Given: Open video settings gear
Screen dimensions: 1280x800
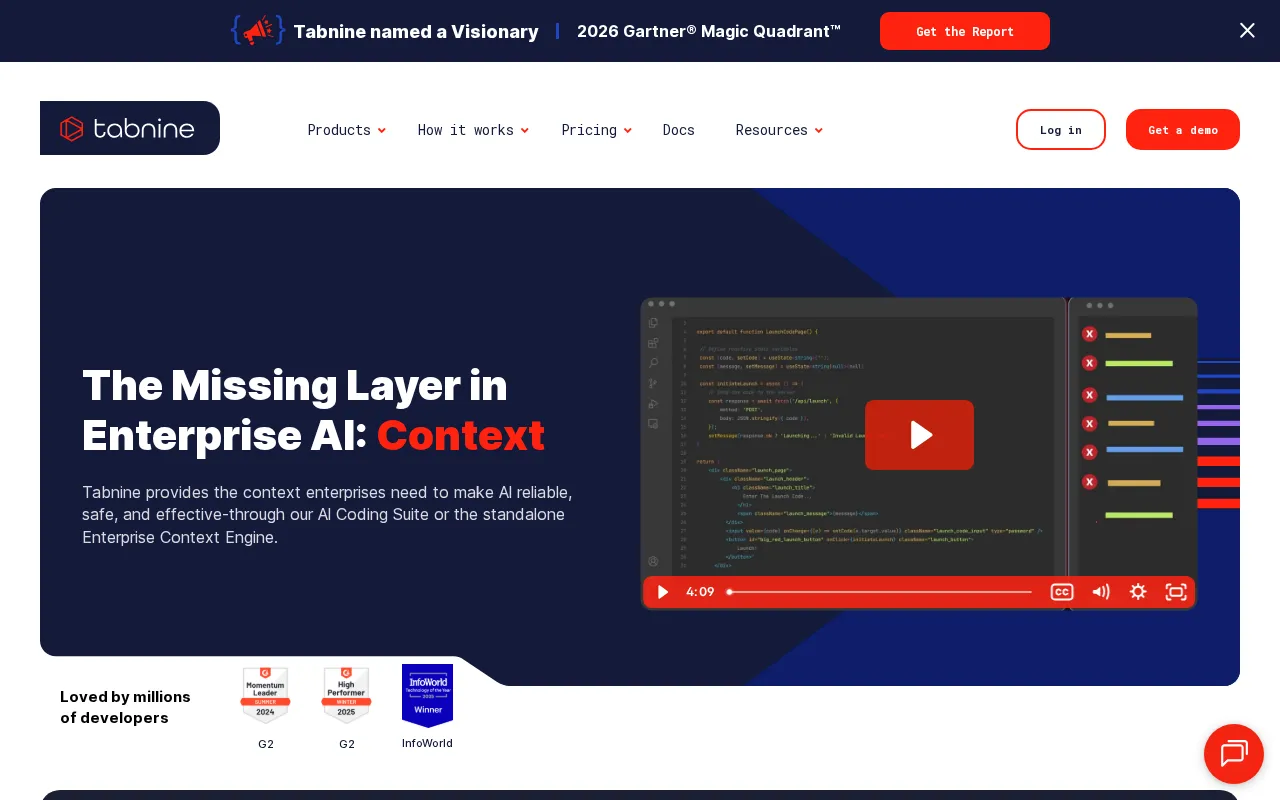Looking at the screenshot, I should click(x=1138, y=592).
